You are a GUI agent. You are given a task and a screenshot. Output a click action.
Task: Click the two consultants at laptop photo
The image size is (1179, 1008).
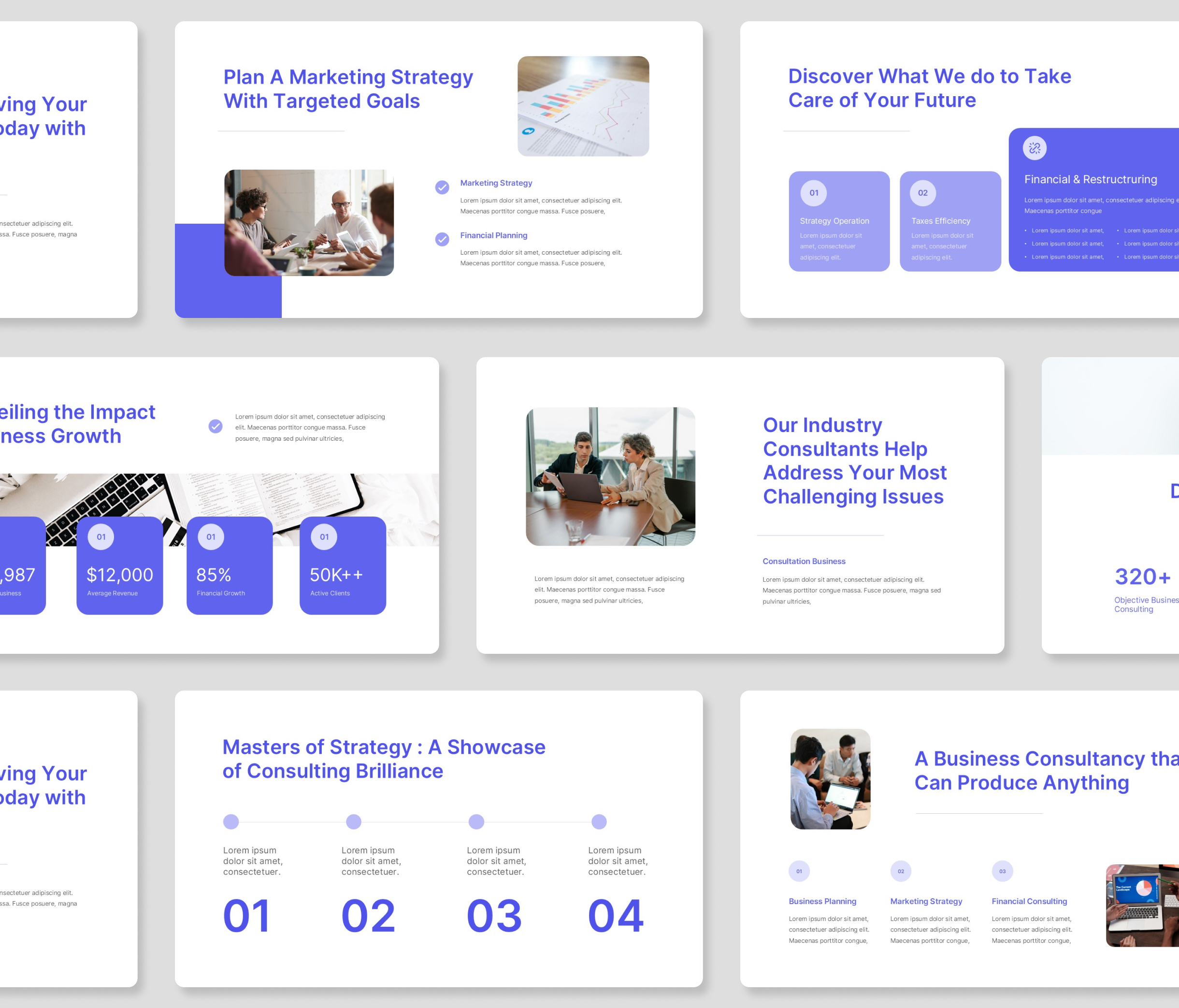pyautogui.click(x=610, y=476)
